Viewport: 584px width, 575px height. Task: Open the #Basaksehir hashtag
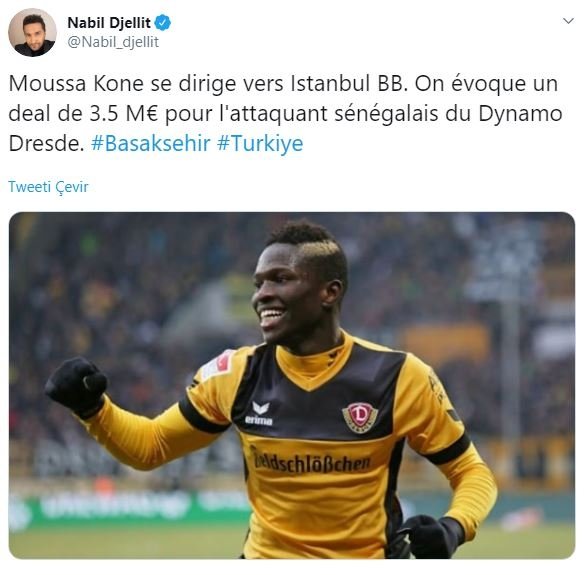click(x=150, y=143)
